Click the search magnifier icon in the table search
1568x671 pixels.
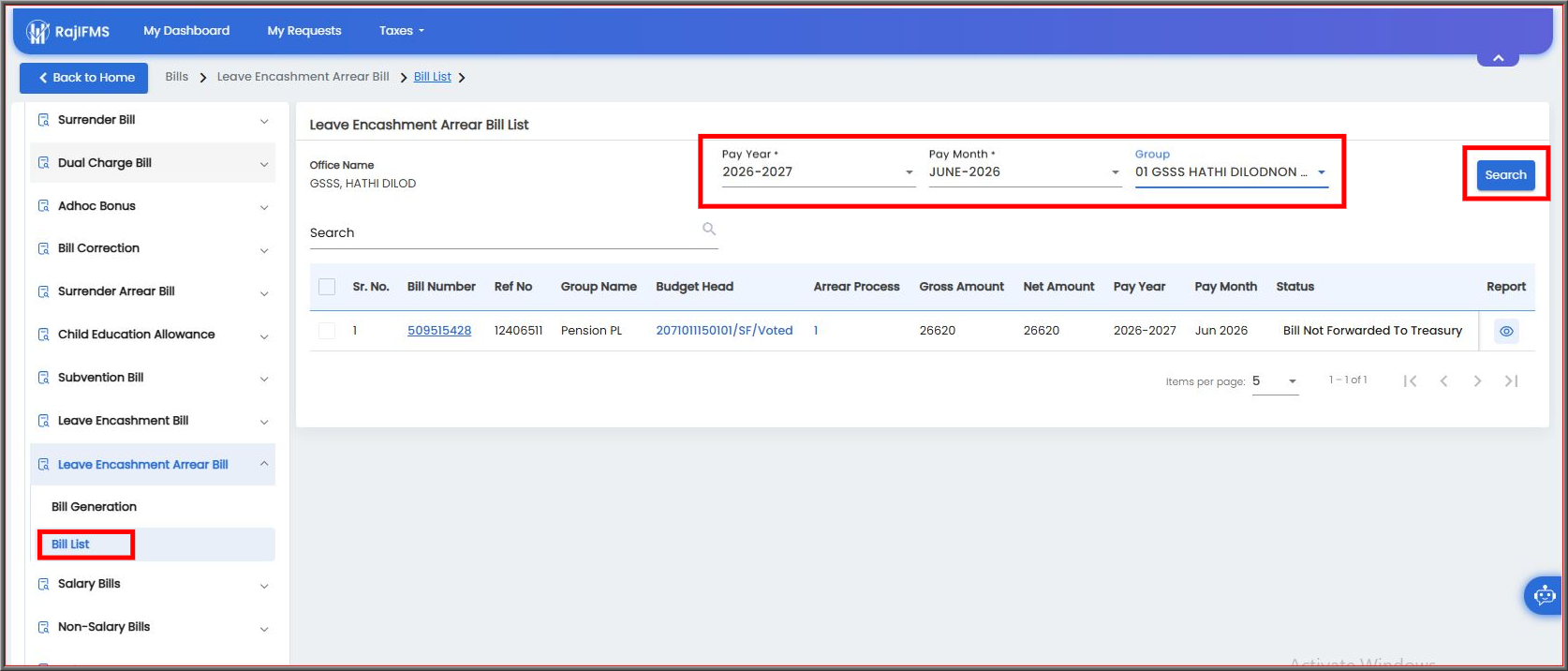709,229
